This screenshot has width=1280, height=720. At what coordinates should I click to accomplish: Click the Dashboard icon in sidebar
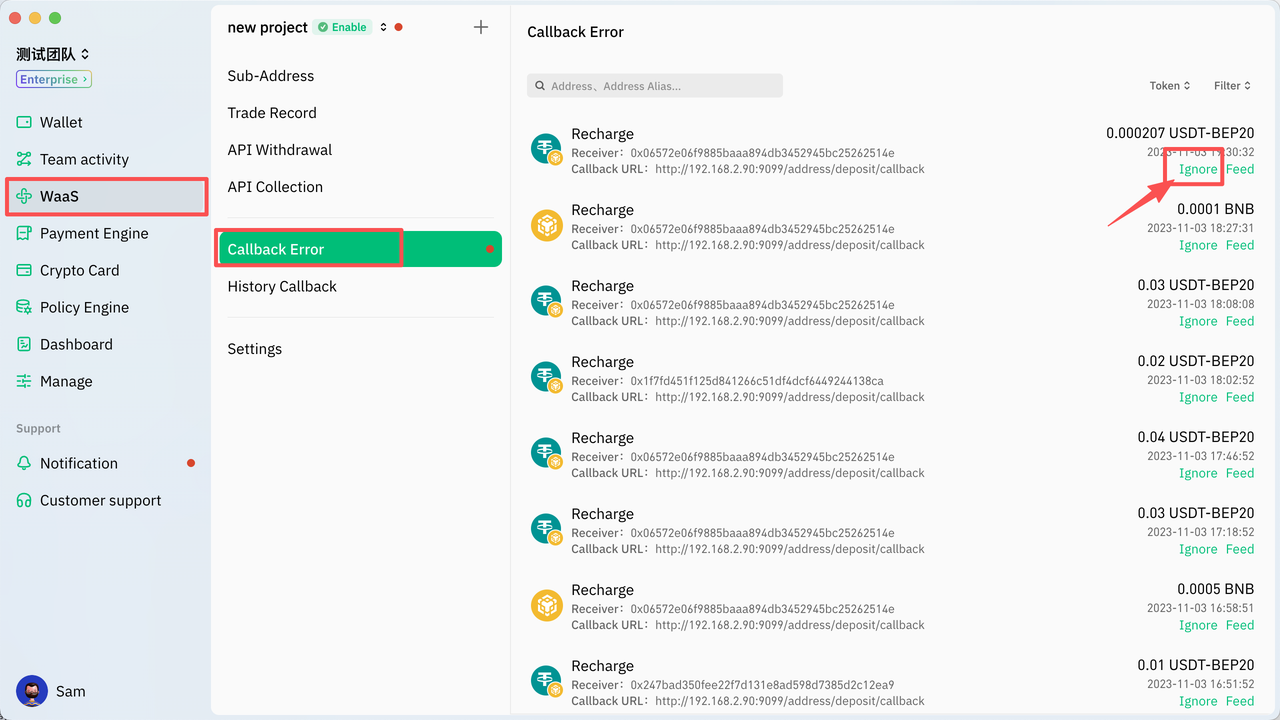(24, 344)
